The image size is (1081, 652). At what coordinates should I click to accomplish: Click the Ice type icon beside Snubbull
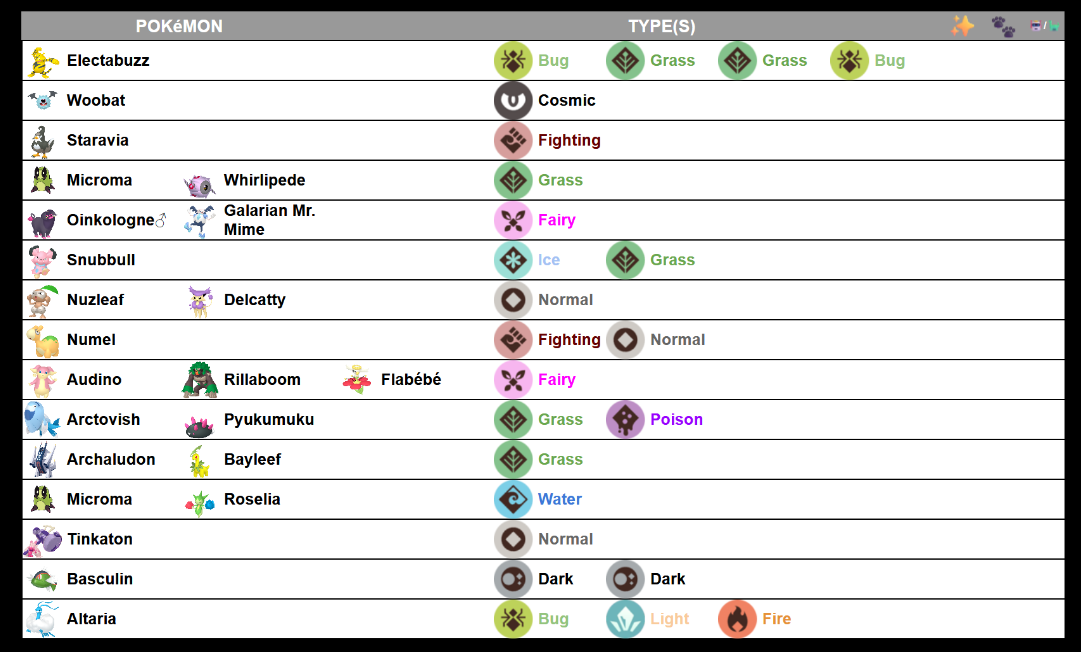(x=513, y=260)
